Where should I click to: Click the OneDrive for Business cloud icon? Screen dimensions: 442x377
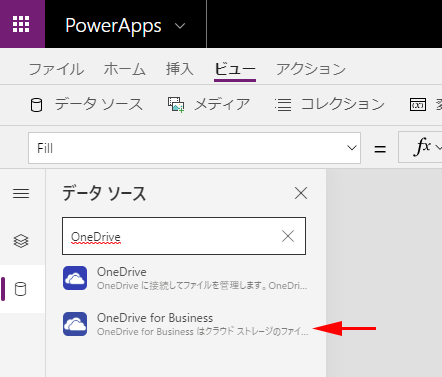(x=75, y=324)
